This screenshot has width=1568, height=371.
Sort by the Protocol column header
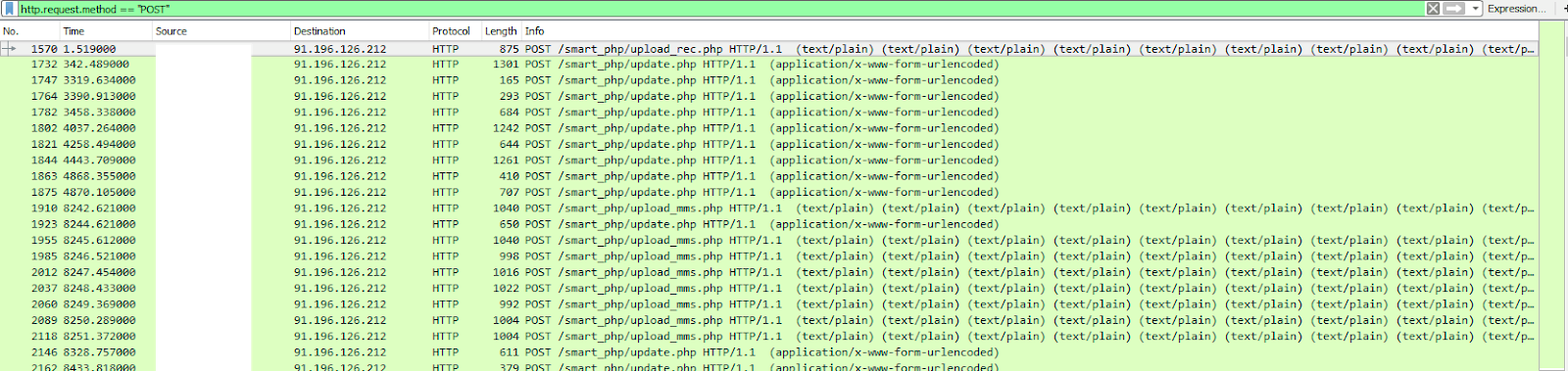(455, 31)
